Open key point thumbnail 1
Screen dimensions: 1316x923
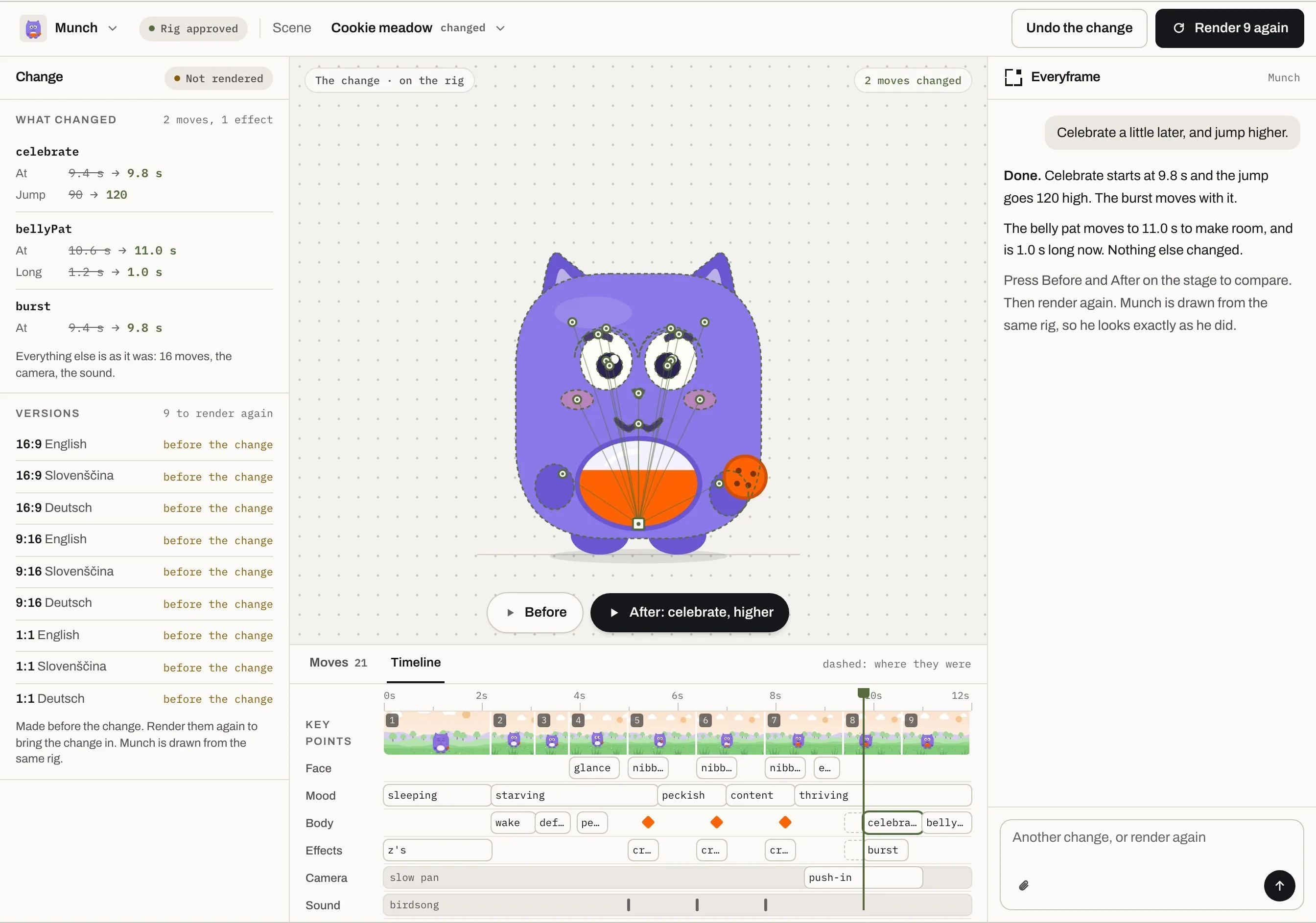pyautogui.click(x=437, y=733)
